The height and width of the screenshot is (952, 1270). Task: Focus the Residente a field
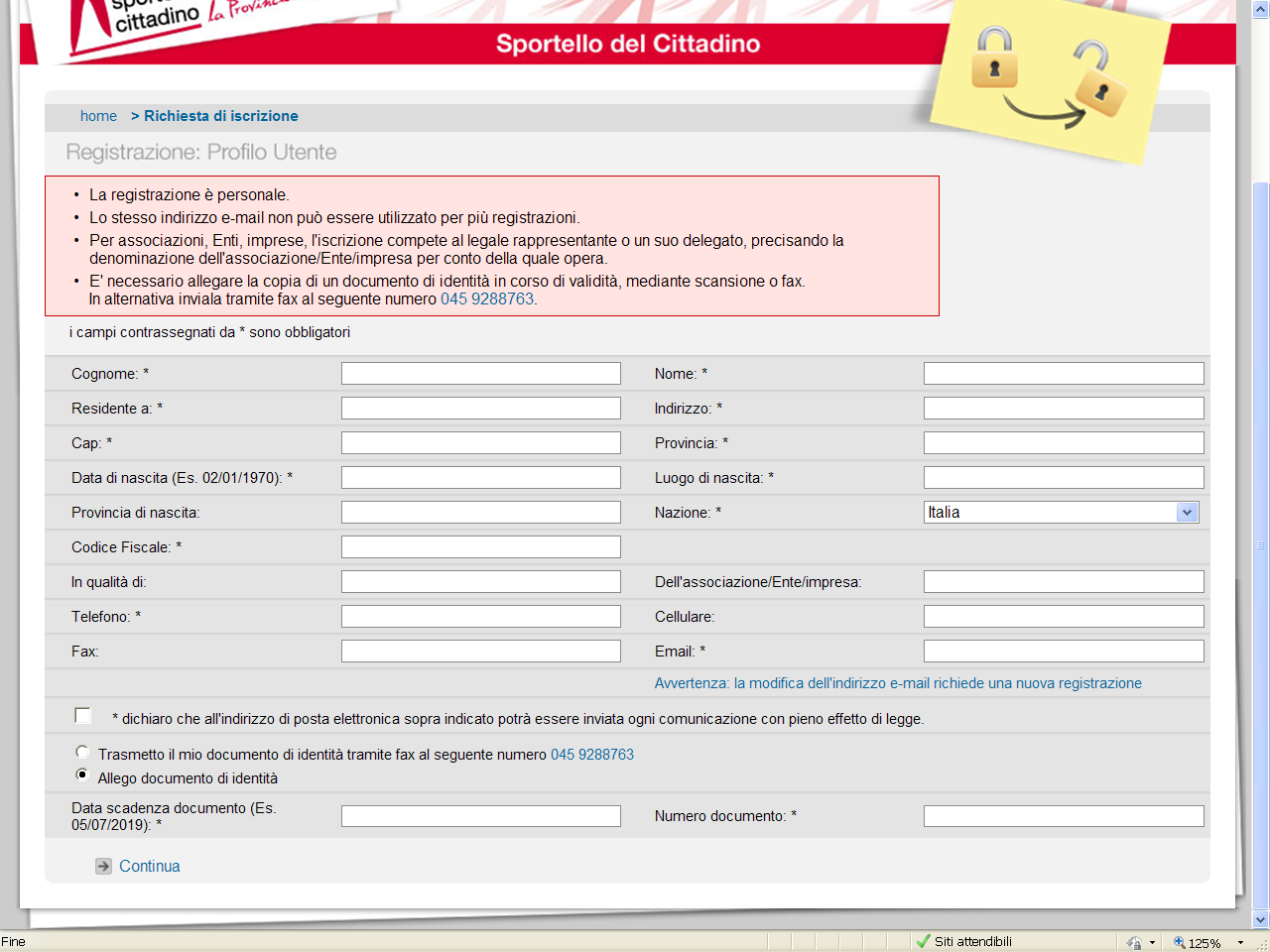click(481, 409)
